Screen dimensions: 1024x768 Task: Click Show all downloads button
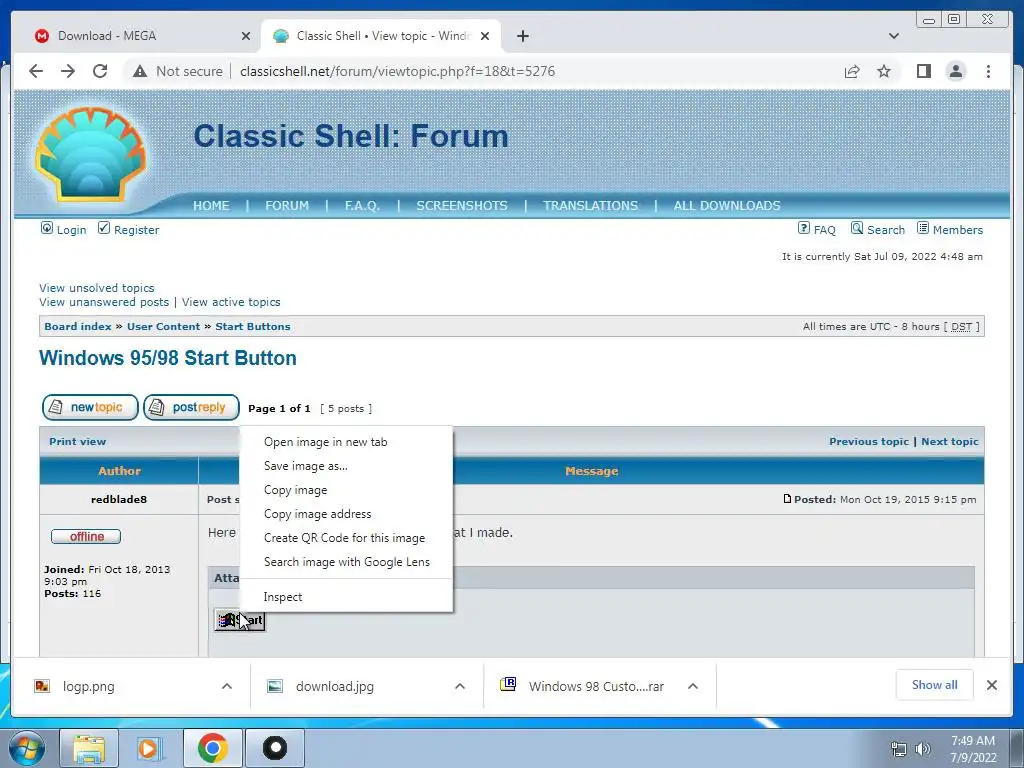[x=935, y=685]
